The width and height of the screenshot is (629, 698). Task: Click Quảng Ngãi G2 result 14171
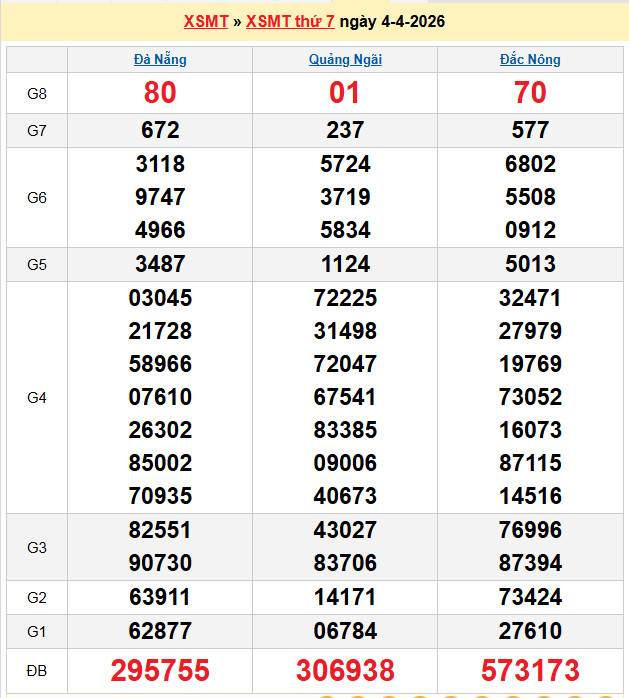click(345, 598)
